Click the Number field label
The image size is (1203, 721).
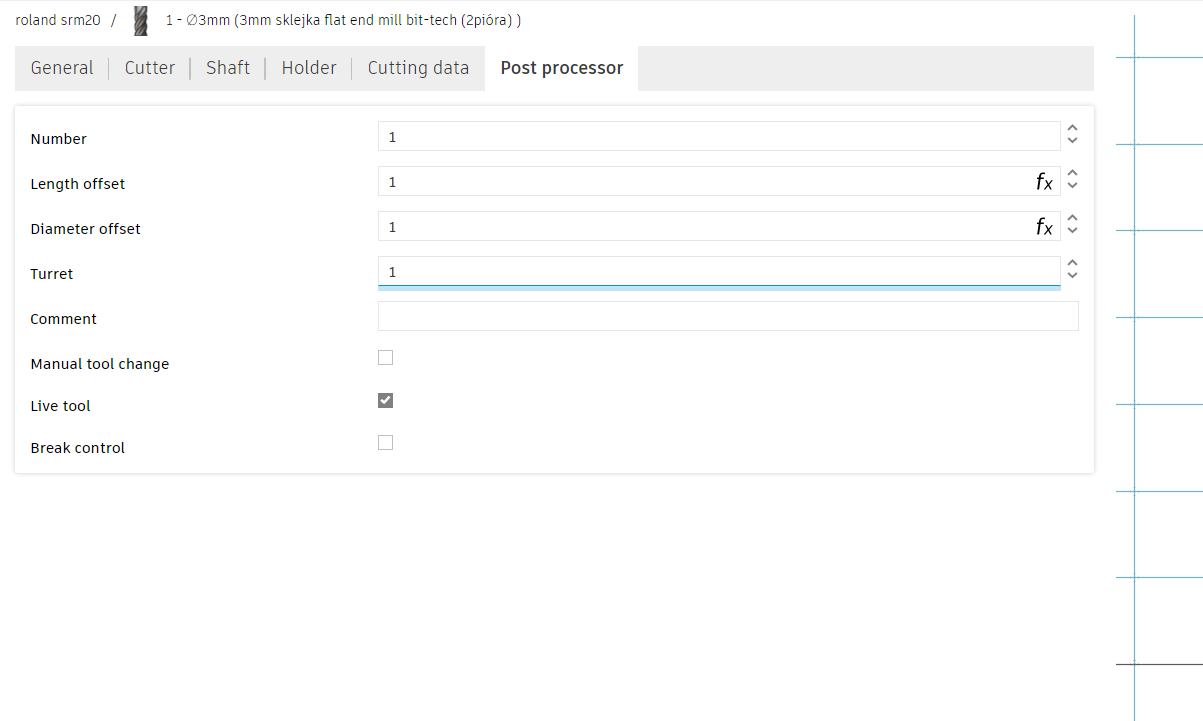[59, 139]
